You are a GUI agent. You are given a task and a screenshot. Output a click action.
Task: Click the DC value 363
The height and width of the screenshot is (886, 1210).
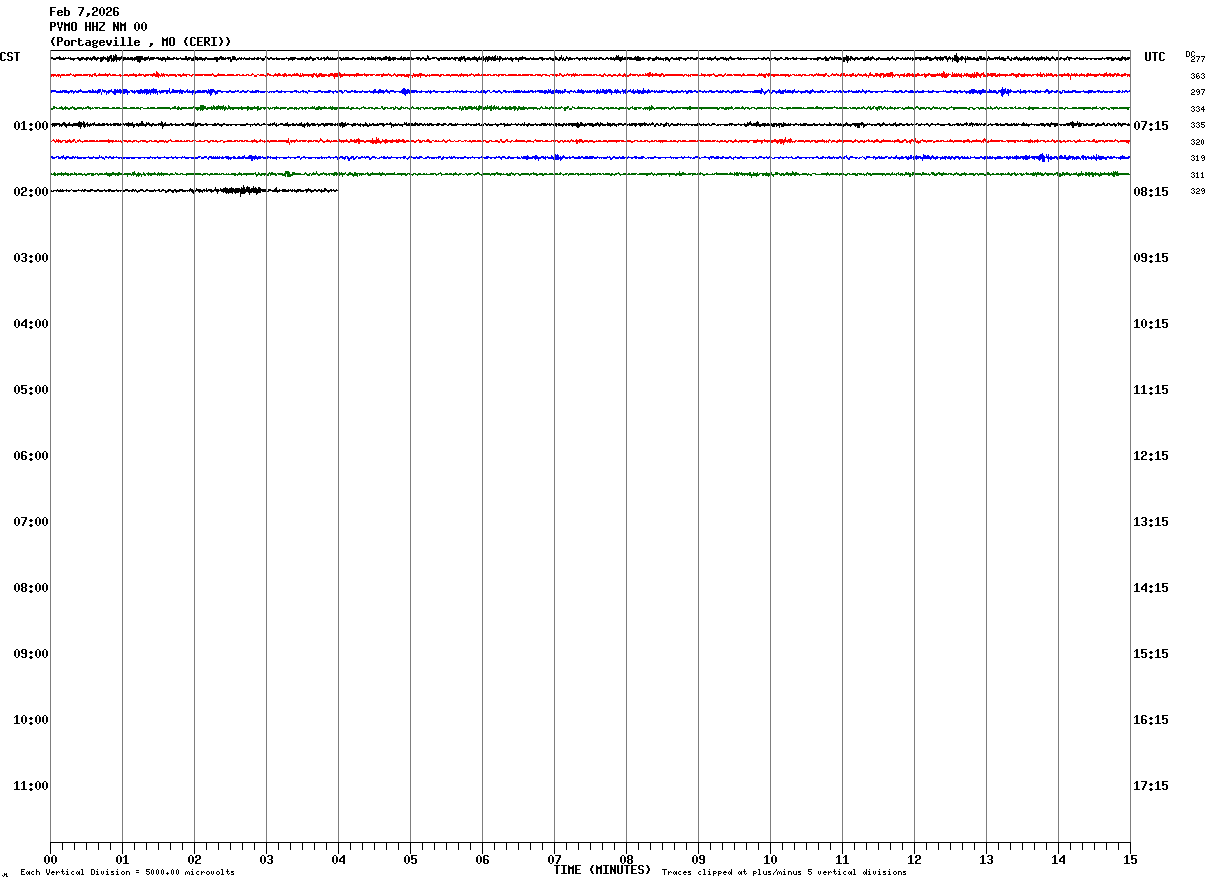click(x=1198, y=76)
